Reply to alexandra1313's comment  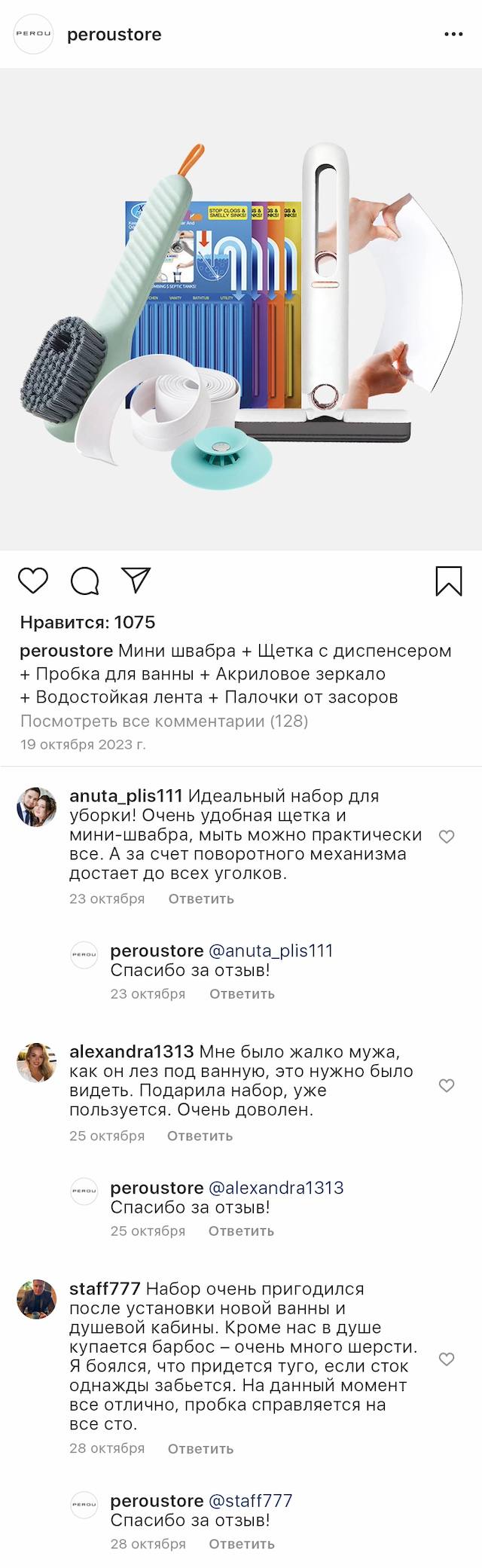point(200,1136)
